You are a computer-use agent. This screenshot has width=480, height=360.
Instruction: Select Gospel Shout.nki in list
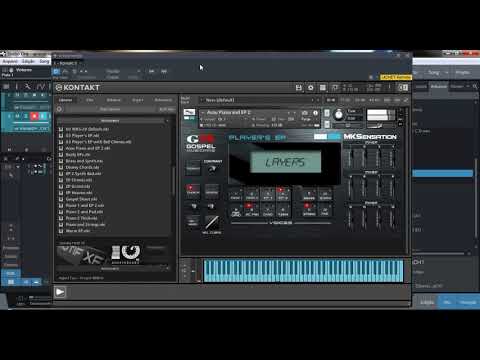pyautogui.click(x=82, y=199)
